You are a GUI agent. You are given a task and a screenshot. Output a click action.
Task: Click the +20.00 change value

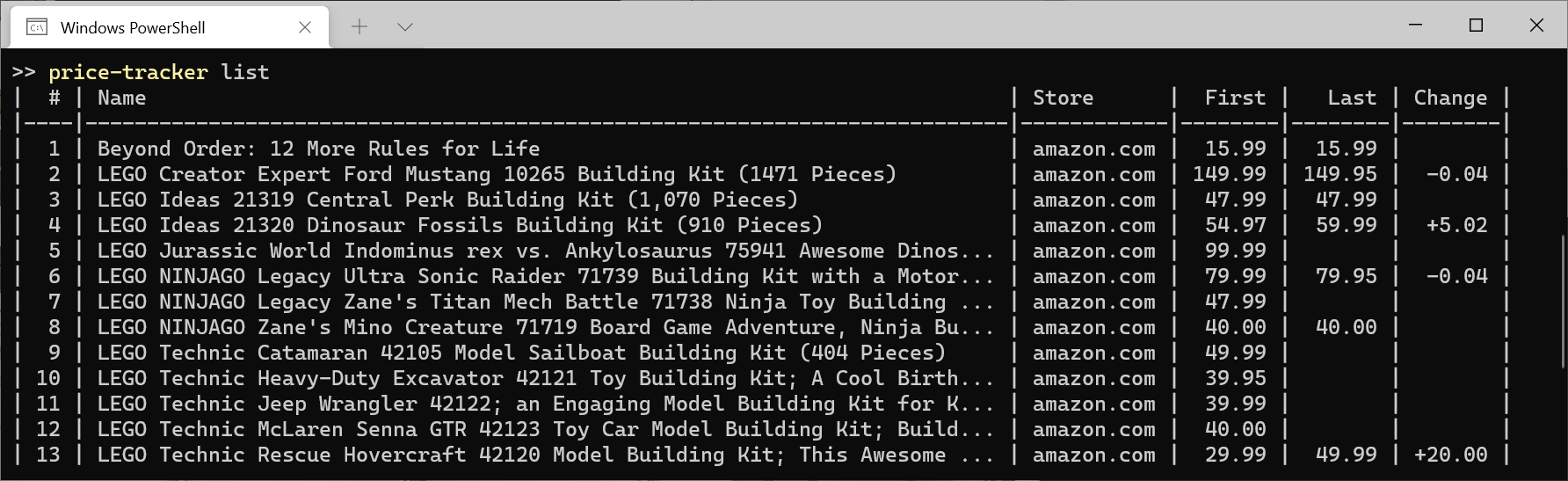(x=1450, y=455)
